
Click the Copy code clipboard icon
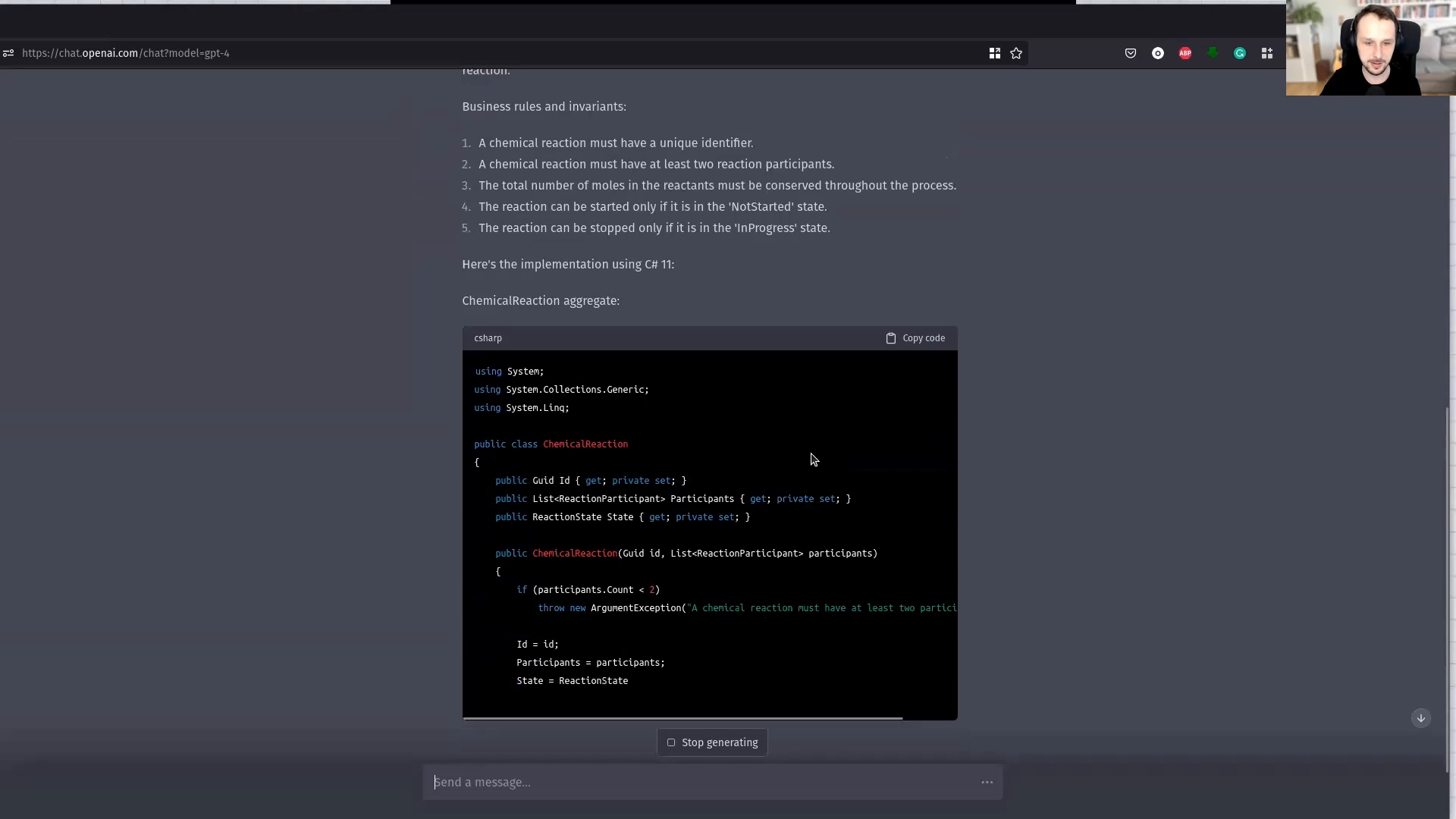click(x=891, y=338)
